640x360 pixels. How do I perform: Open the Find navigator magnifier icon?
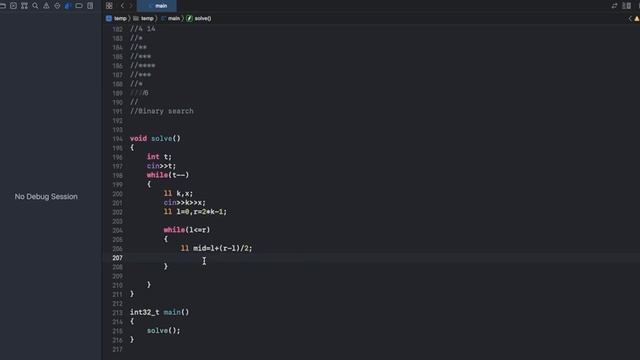36,6
